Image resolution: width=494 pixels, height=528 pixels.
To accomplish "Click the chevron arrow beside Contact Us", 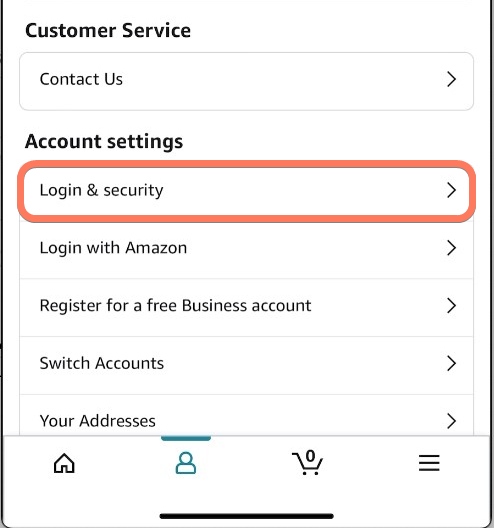I will pyautogui.click(x=451, y=79).
